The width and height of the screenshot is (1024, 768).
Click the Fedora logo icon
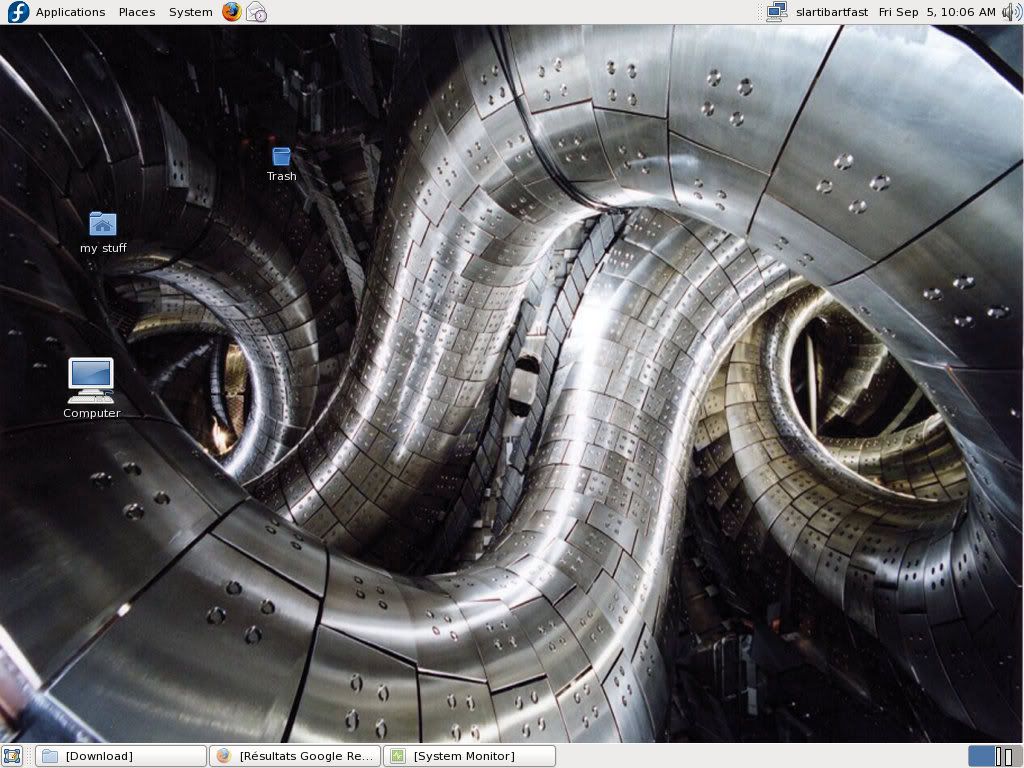[x=18, y=12]
